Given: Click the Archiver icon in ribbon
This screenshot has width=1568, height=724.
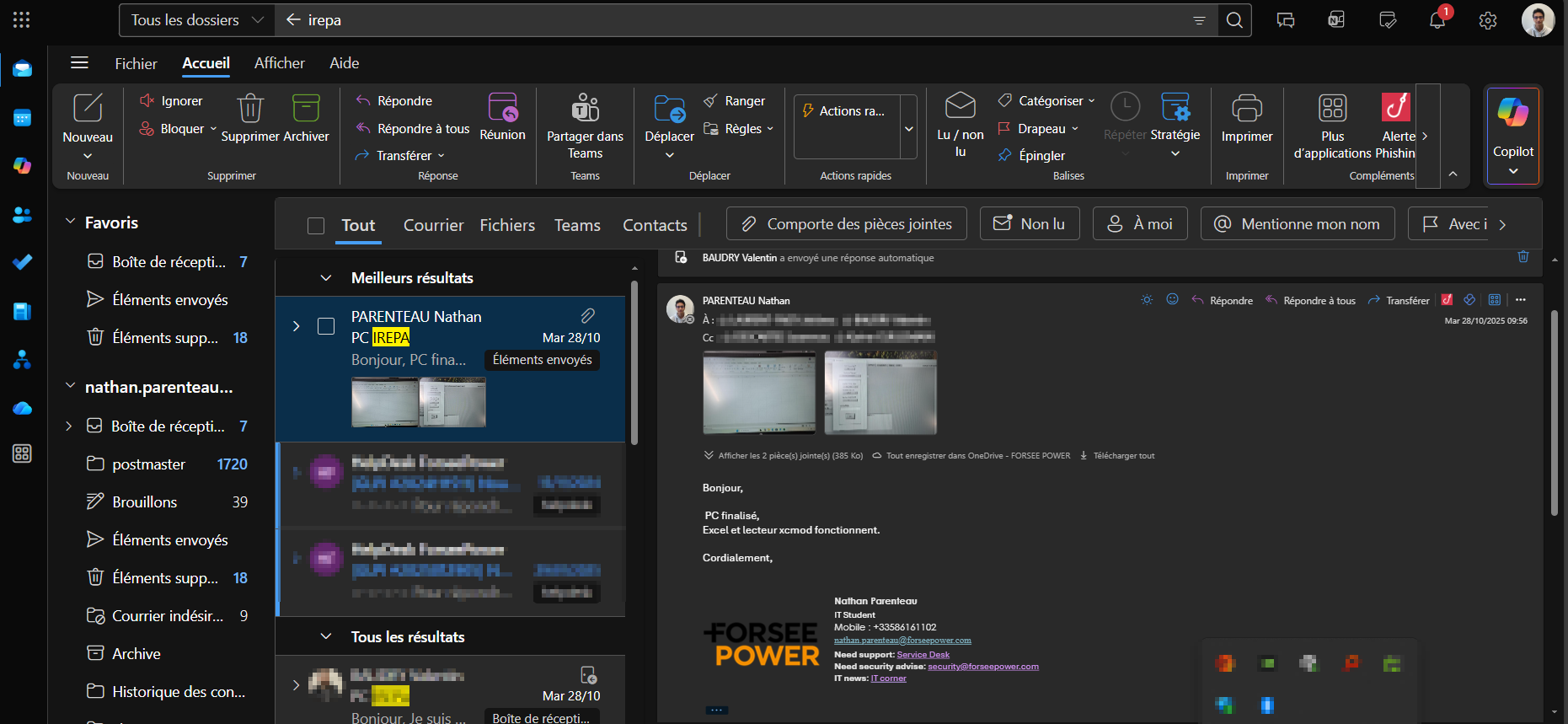Looking at the screenshot, I should click(306, 110).
